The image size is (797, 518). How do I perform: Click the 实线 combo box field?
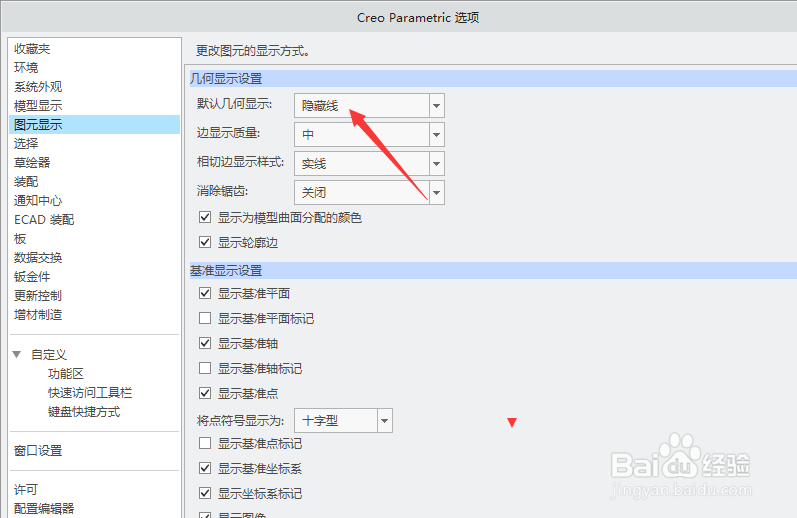tap(362, 164)
